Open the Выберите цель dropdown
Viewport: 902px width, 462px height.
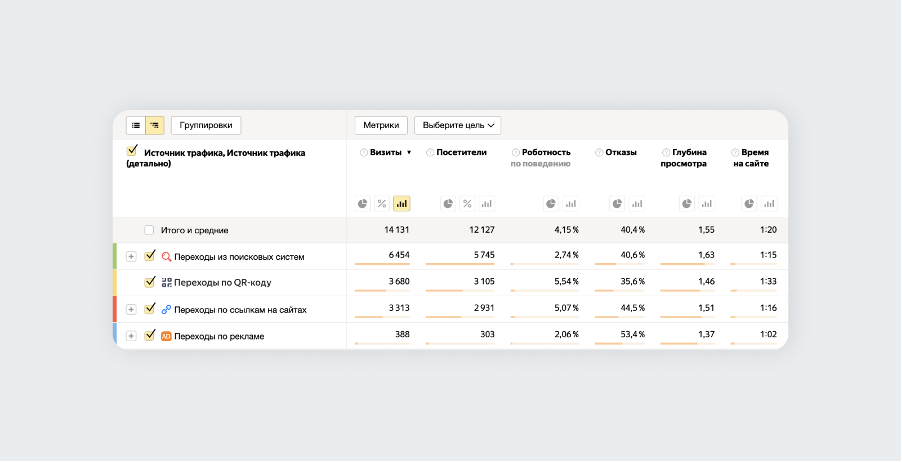click(457, 125)
